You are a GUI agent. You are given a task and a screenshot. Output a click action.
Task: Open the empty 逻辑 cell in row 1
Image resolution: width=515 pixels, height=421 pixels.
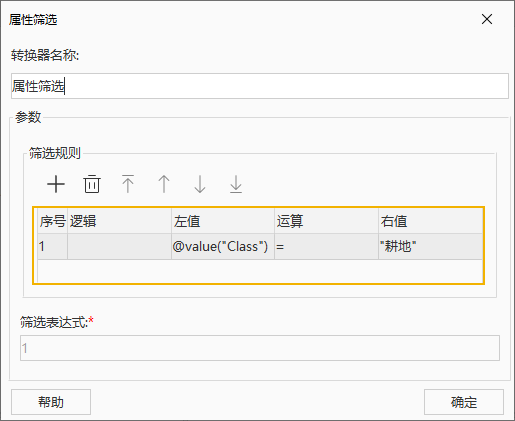coord(119,247)
